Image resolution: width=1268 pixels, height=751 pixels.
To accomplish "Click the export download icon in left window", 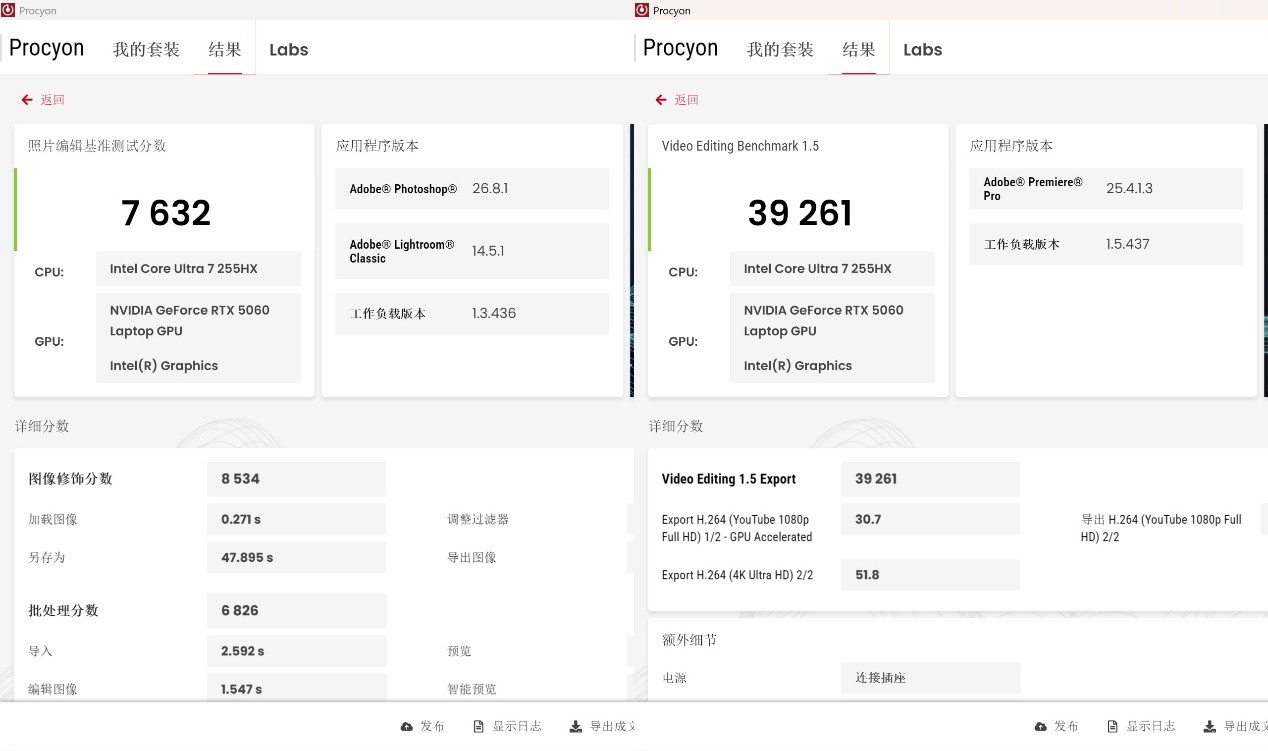I will click(x=576, y=726).
